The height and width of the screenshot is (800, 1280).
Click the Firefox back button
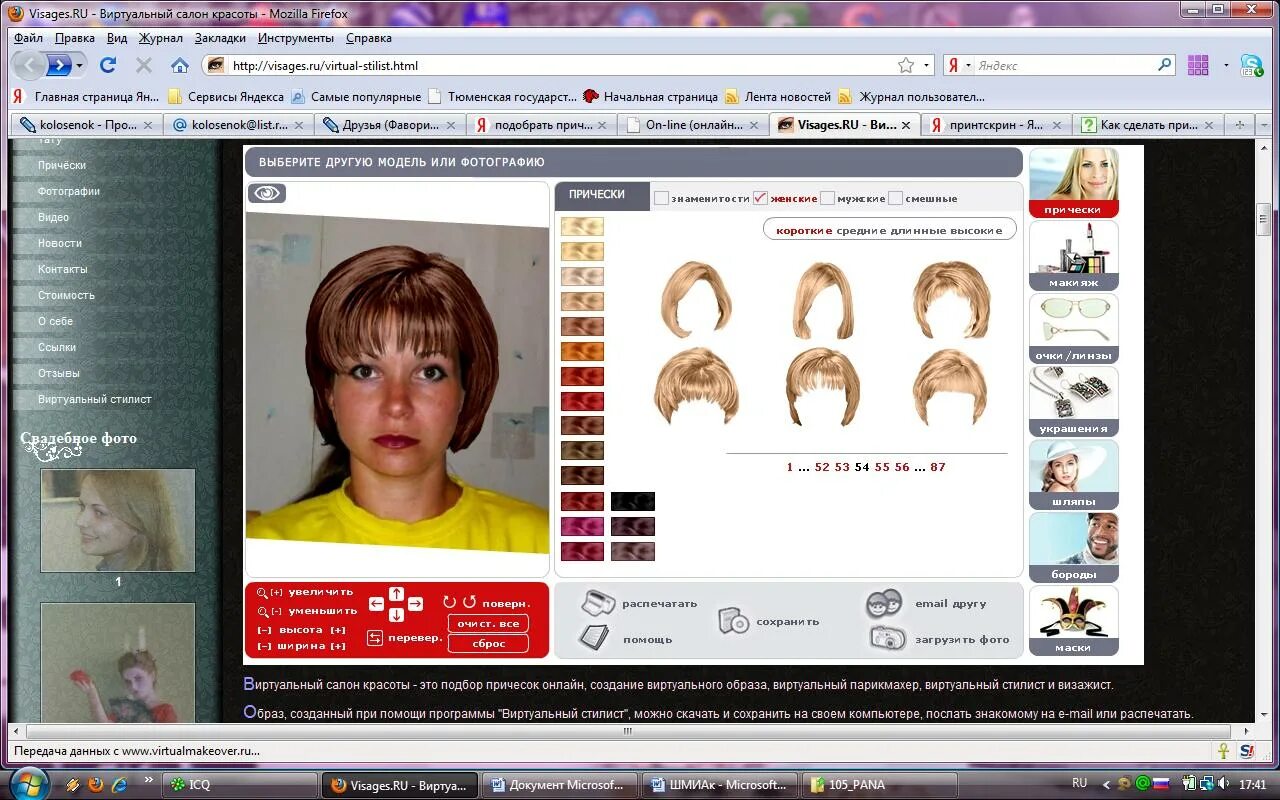pyautogui.click(x=29, y=65)
